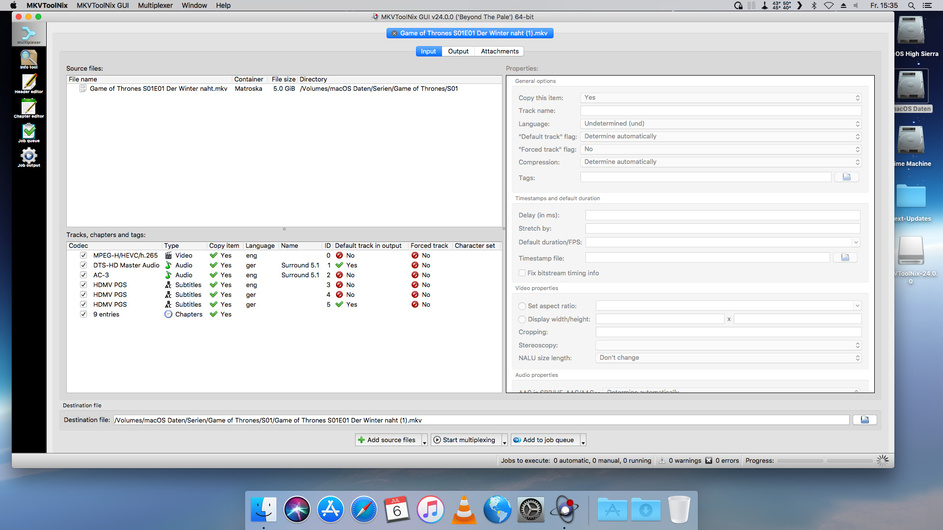Uncheck the 9 entries chapters item
Image resolution: width=943 pixels, height=530 pixels.
point(84,314)
